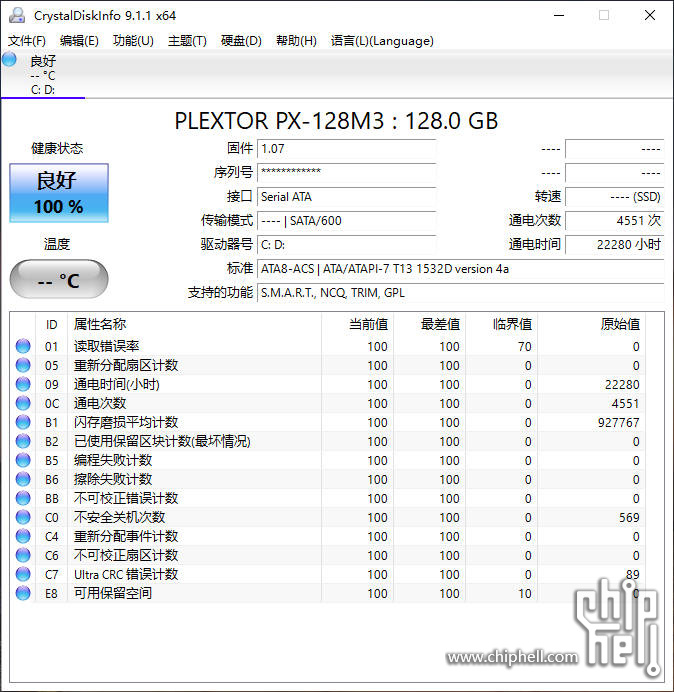This screenshot has height=692, width=674.
Task: Click the 支持的功能 field with S.M.A.R.T., NCQ
Action: (x=460, y=292)
